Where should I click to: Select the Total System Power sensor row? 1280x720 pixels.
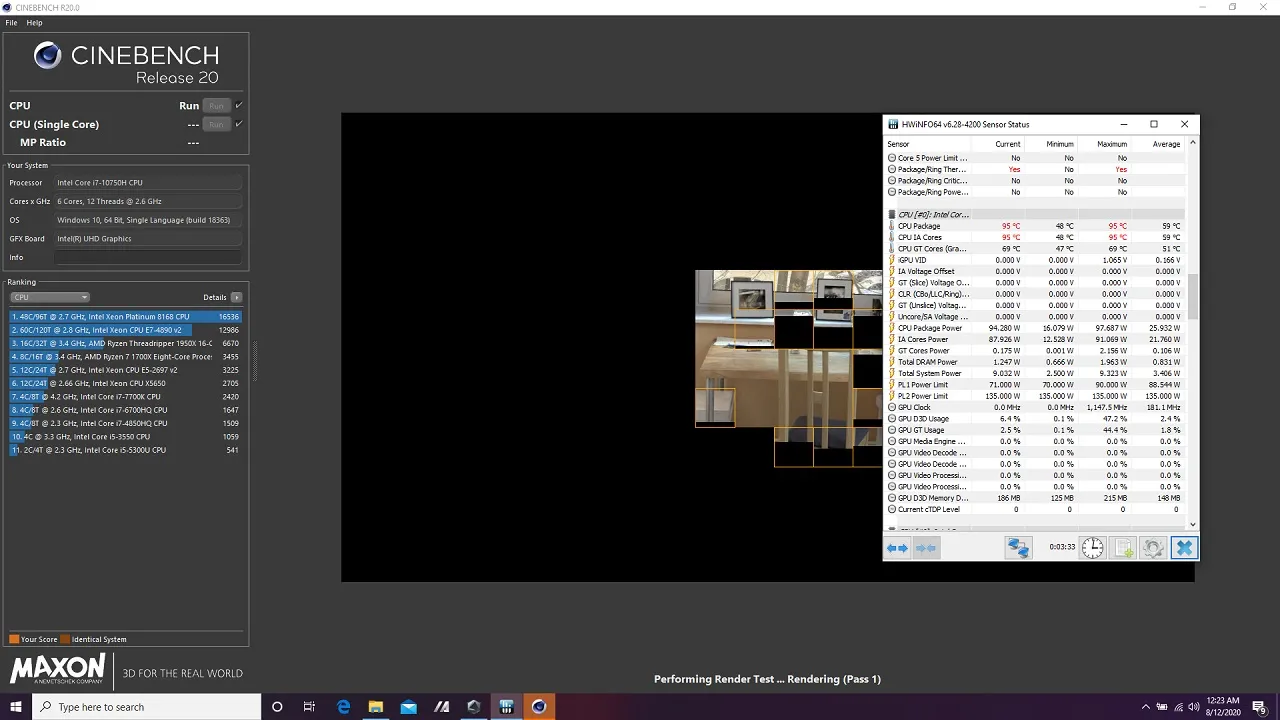point(1035,373)
